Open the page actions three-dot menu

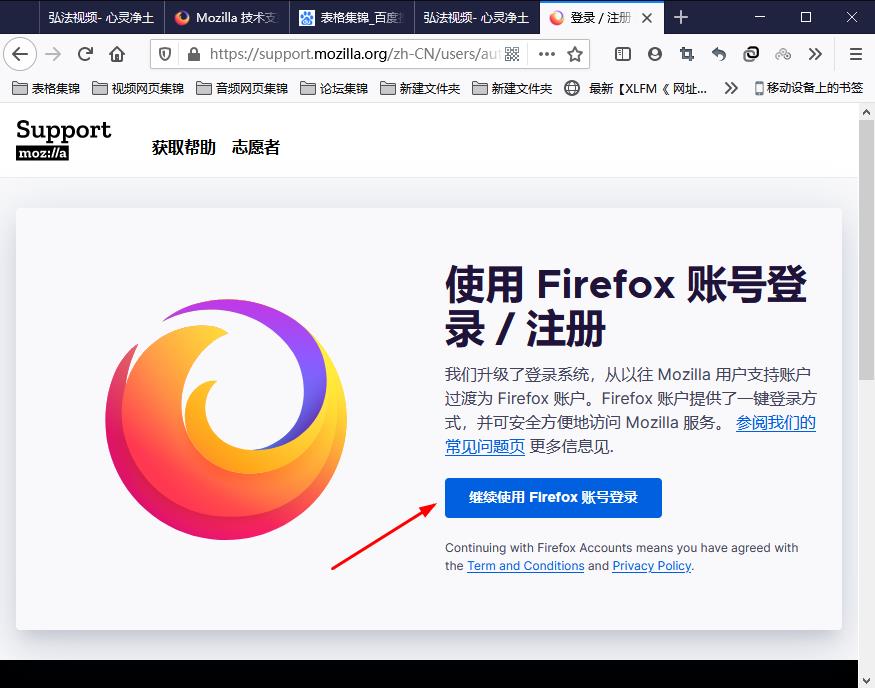point(546,54)
